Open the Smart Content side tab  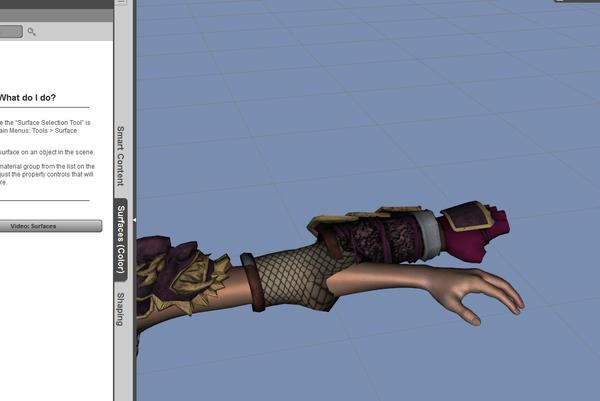tap(120, 156)
